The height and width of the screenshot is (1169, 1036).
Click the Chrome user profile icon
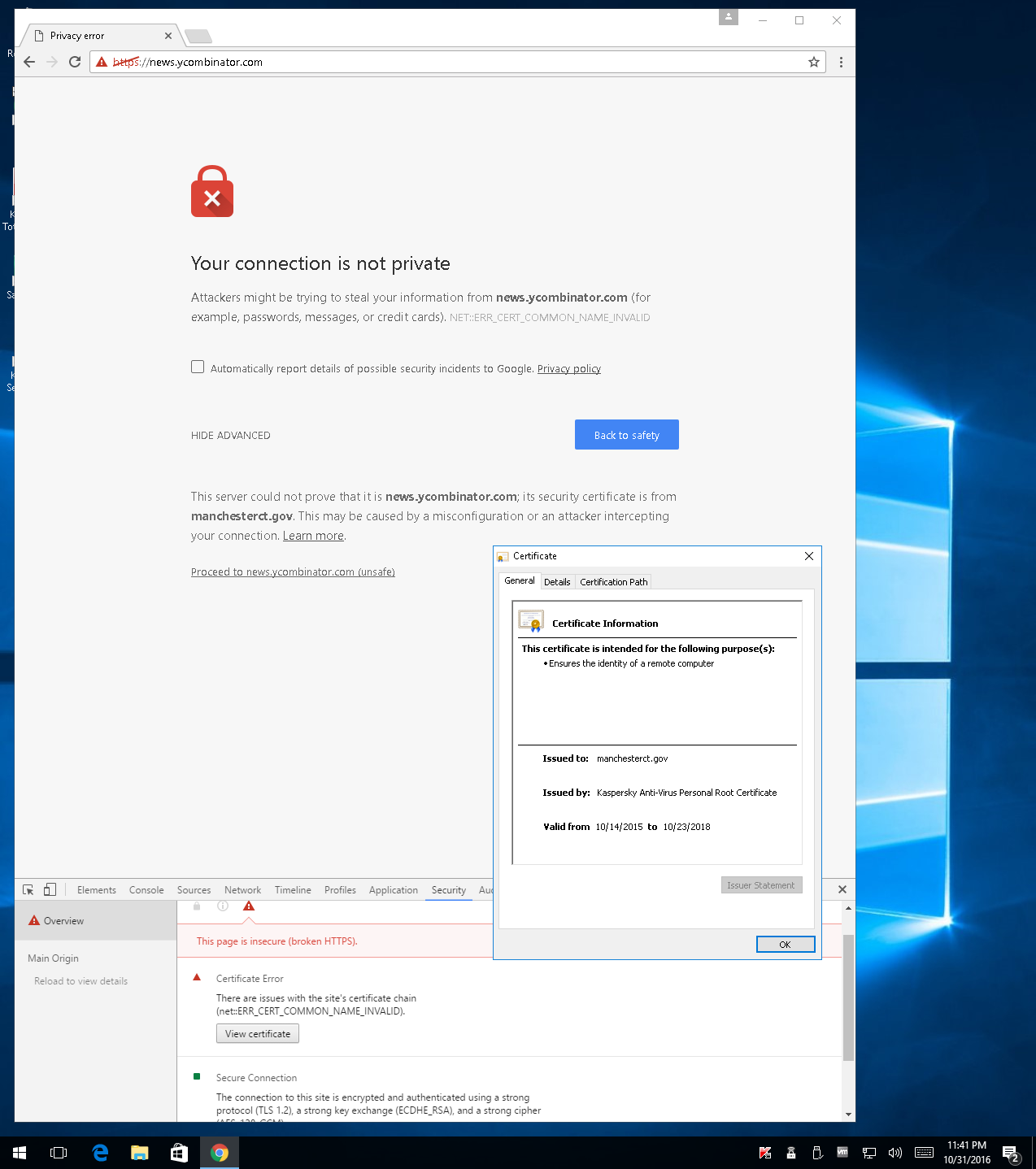coord(729,17)
